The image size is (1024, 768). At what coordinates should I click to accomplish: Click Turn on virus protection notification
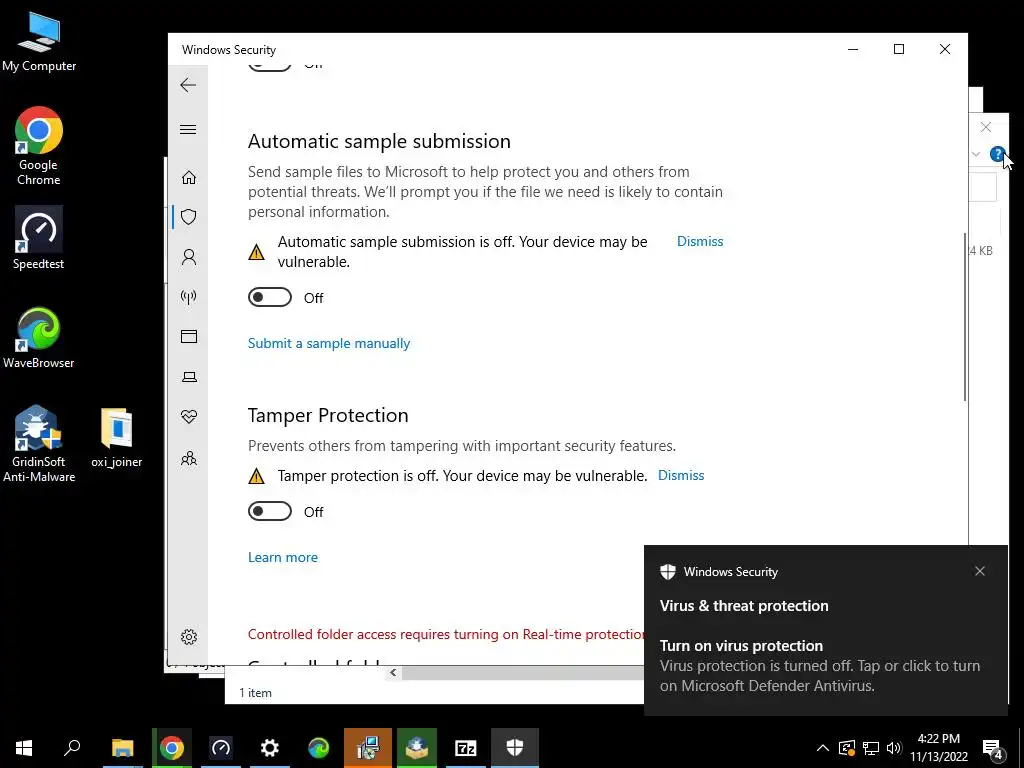[x=825, y=665]
